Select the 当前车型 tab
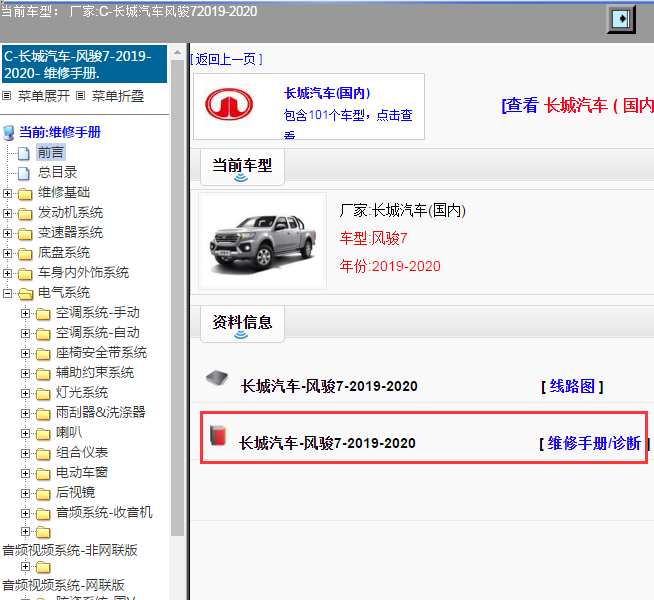This screenshot has height=600, width=654. pos(242,167)
